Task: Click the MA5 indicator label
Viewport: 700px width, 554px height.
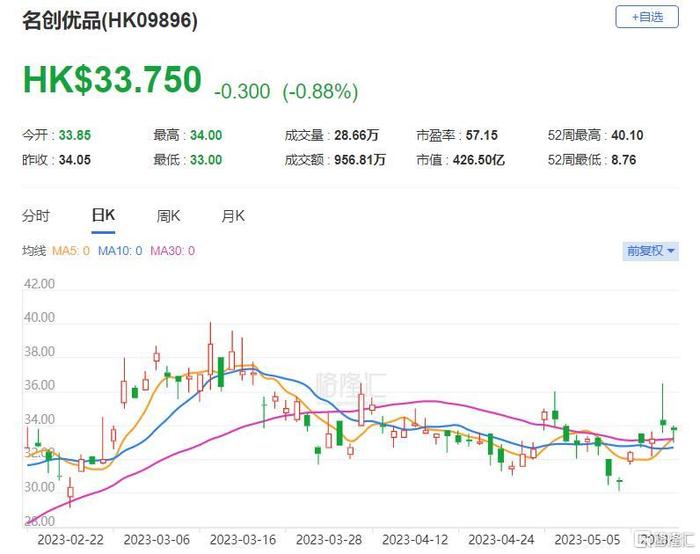Action: 71,251
